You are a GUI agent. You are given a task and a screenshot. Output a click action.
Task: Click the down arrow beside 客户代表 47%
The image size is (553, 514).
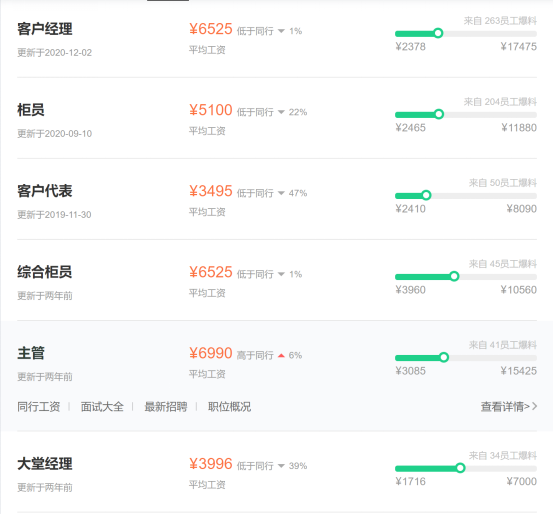click(x=281, y=193)
